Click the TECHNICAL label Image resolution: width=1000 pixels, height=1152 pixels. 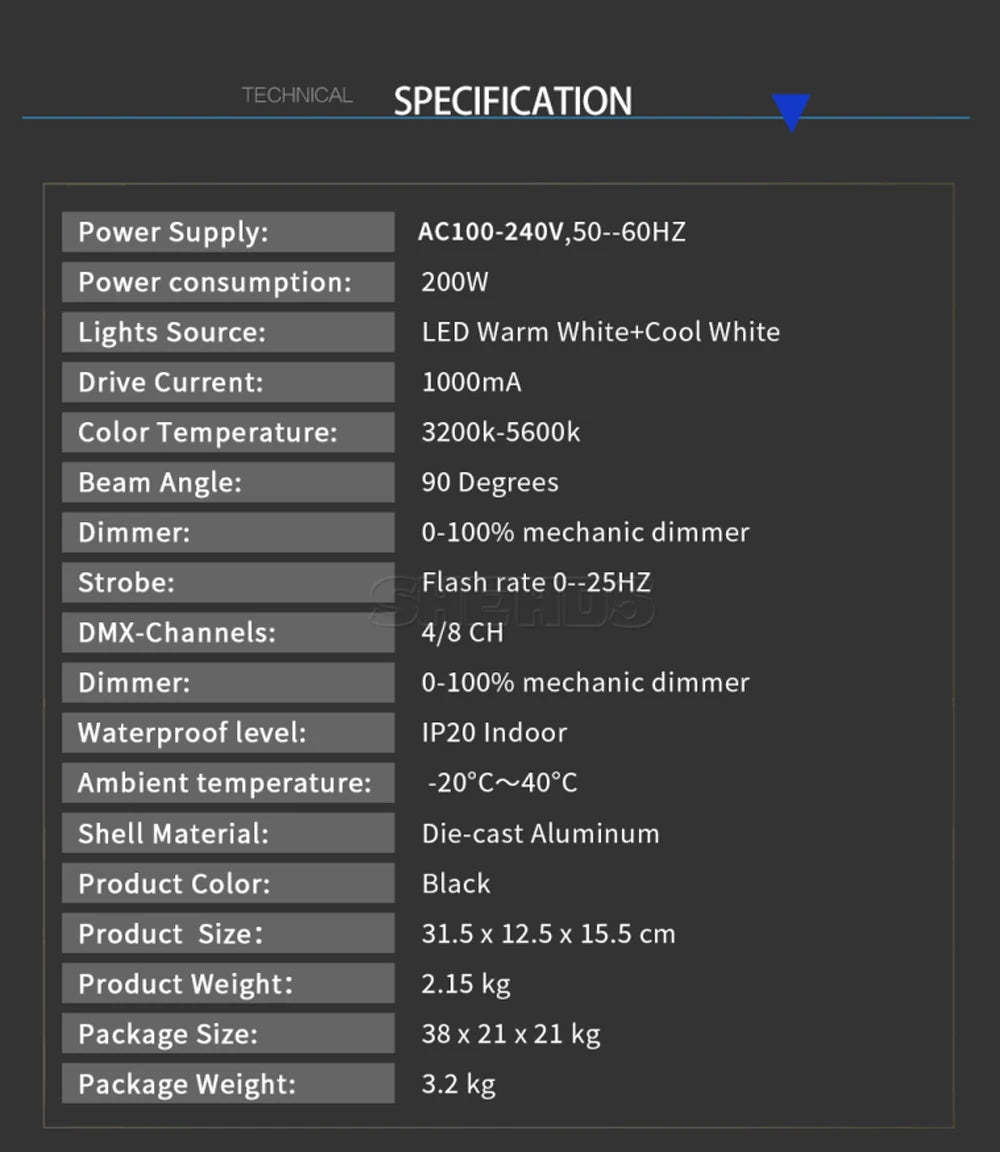(298, 96)
